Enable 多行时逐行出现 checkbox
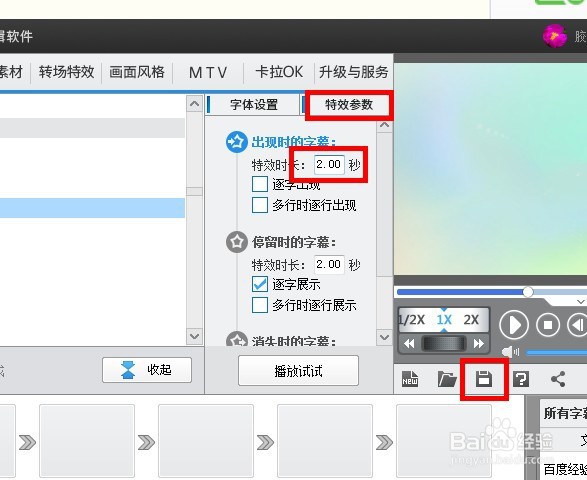Viewport: 587px width, 480px height. (260, 205)
